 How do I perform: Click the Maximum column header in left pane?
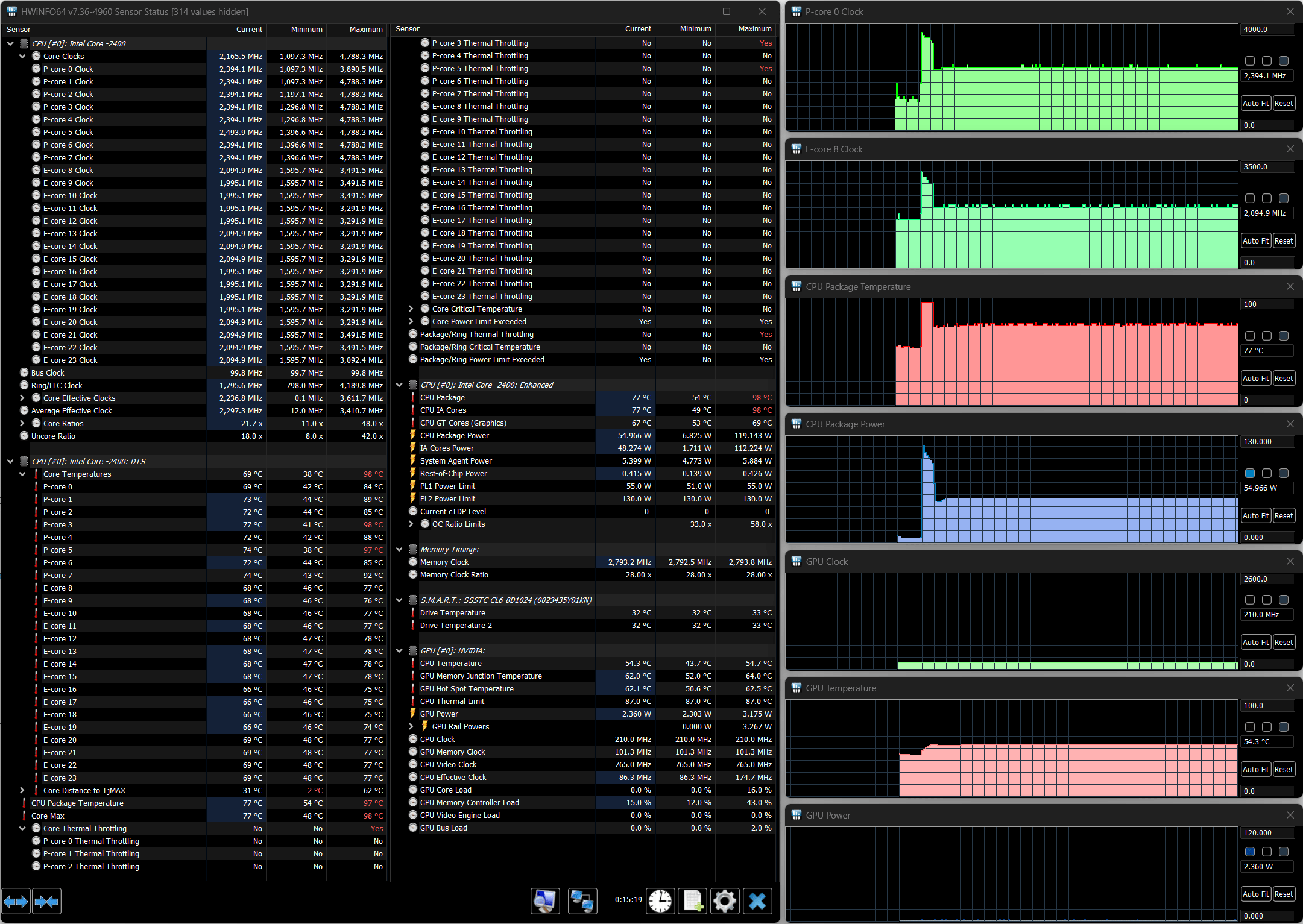coord(365,29)
